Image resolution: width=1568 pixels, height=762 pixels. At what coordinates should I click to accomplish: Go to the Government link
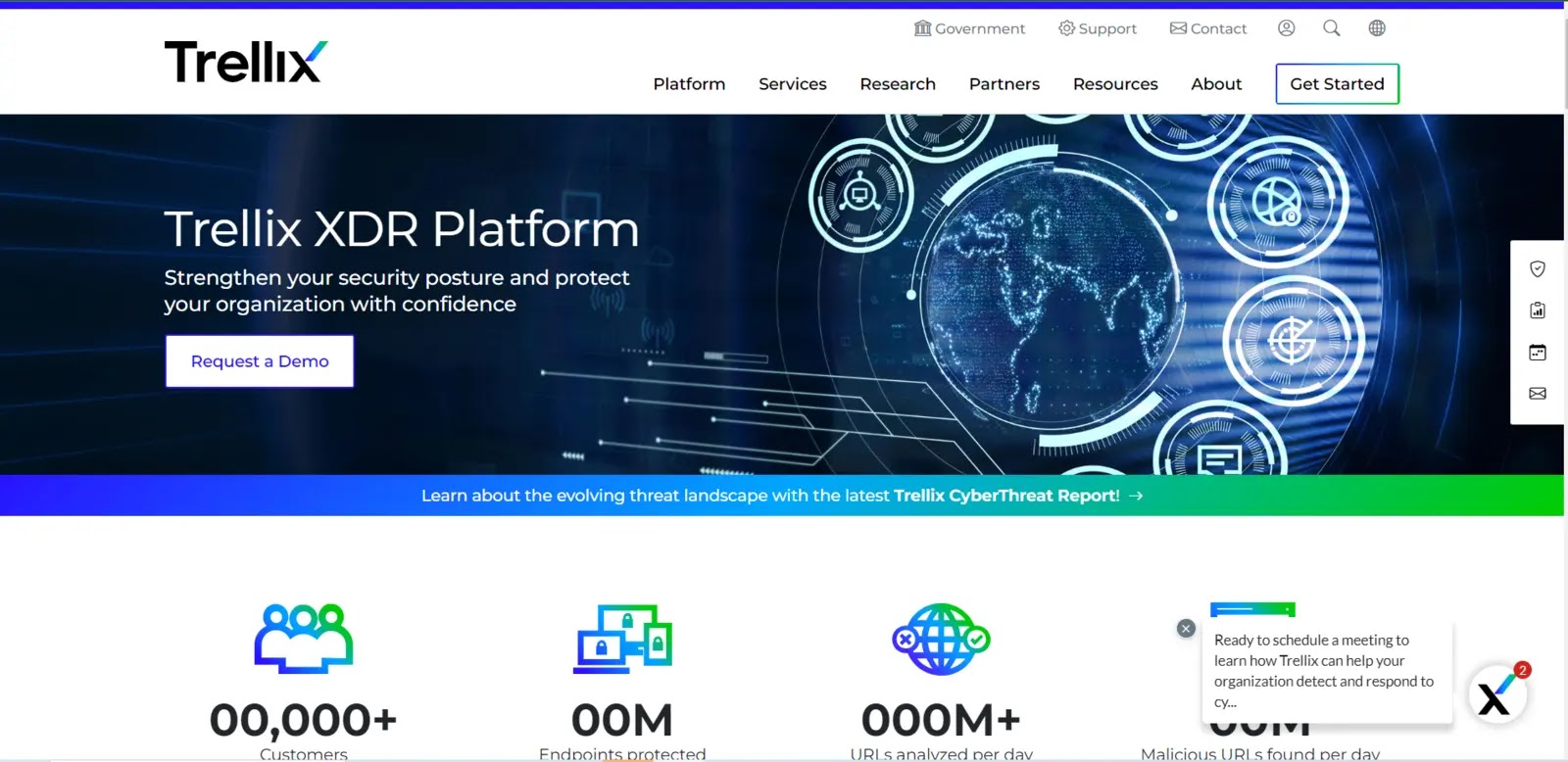[x=969, y=28]
